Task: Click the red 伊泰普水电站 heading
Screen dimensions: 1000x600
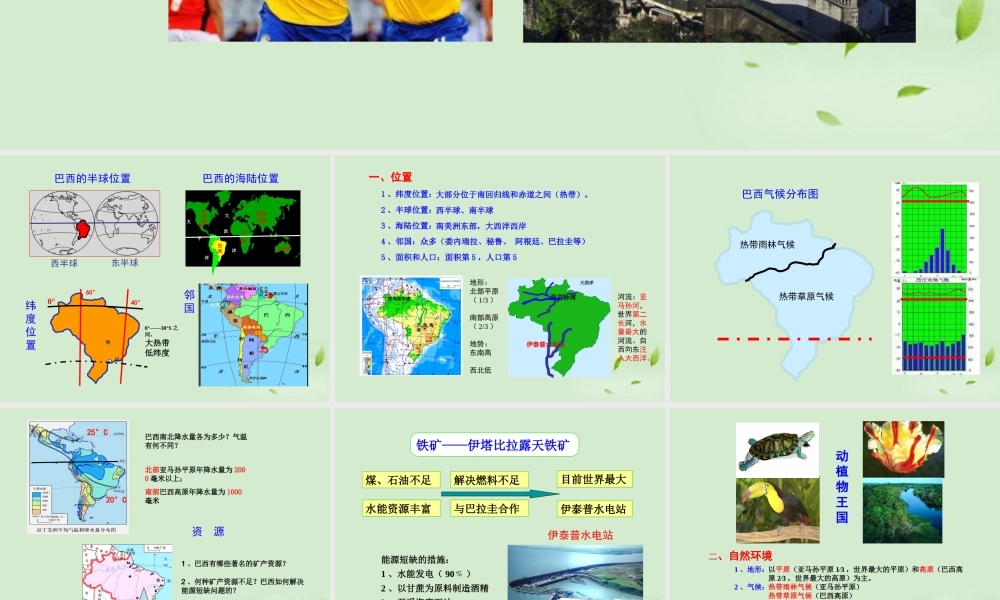Action: tap(580, 535)
